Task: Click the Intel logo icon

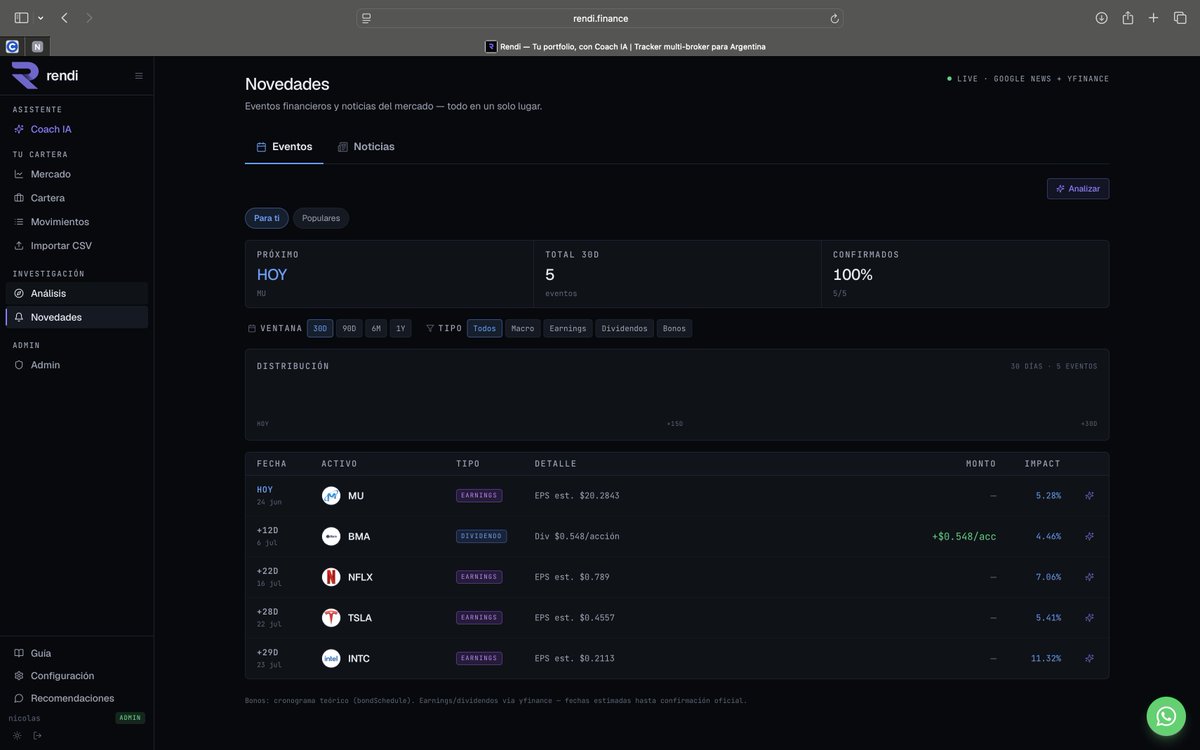Action: (331, 658)
